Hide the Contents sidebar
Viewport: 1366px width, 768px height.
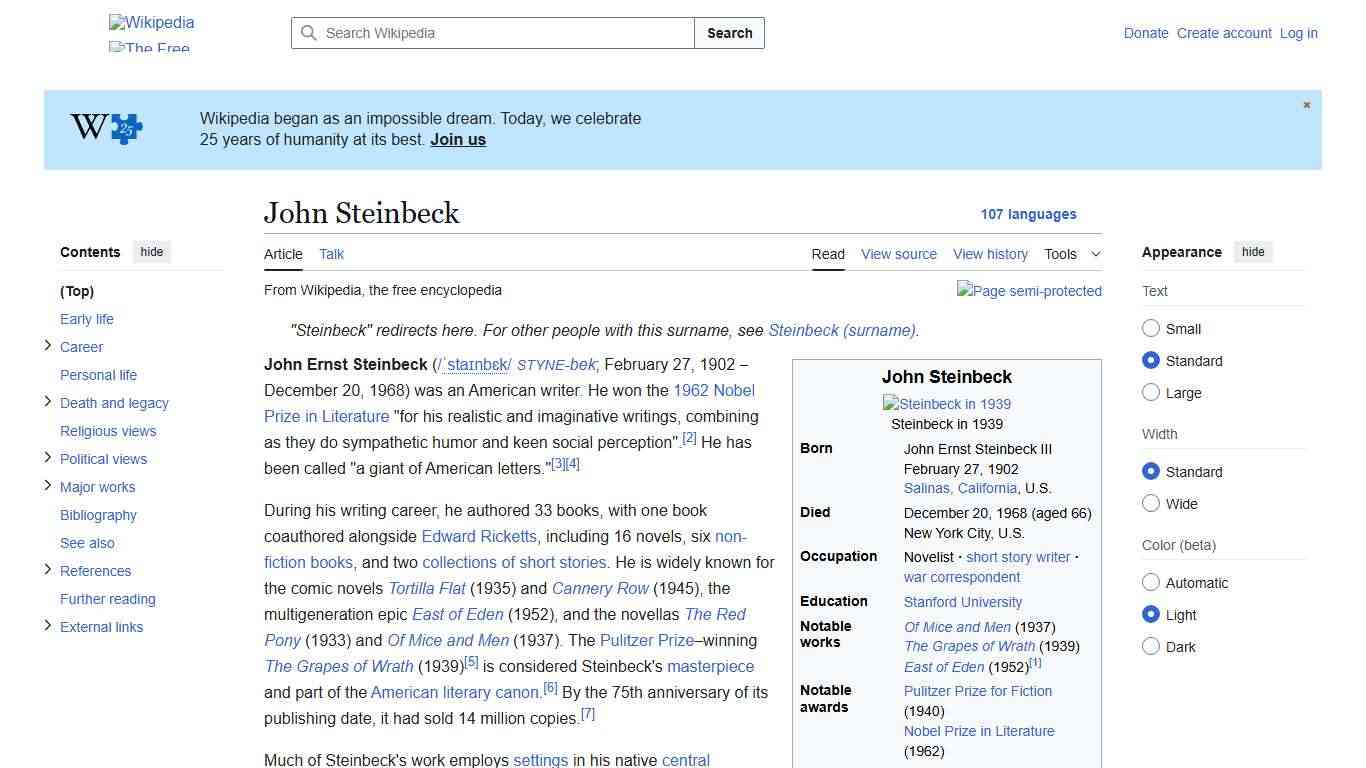[x=151, y=251]
